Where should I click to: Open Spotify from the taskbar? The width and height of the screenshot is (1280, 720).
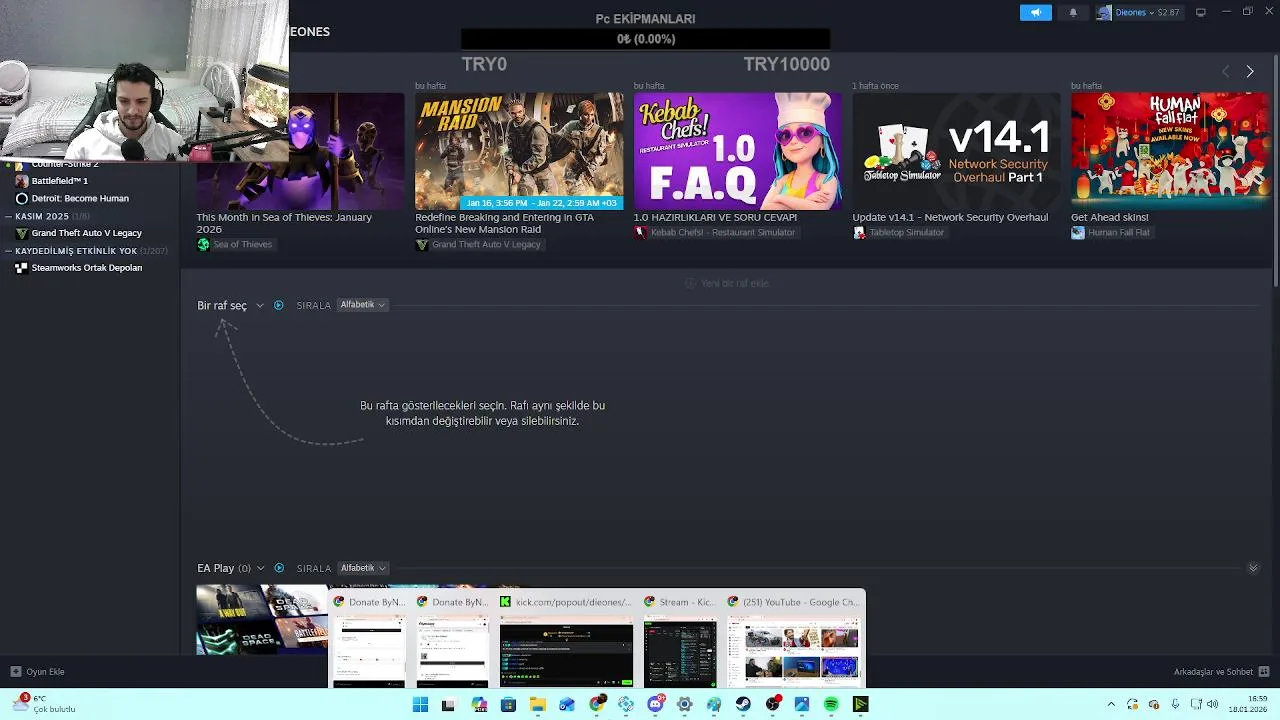(x=831, y=705)
